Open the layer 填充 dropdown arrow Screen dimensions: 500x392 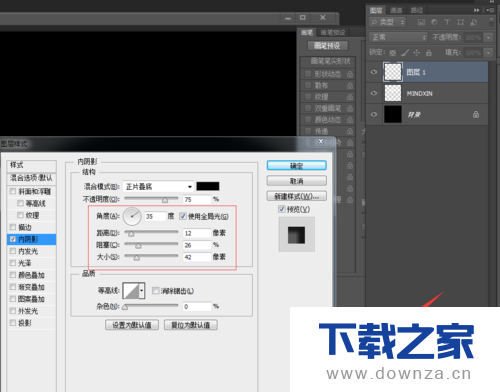click(x=488, y=53)
